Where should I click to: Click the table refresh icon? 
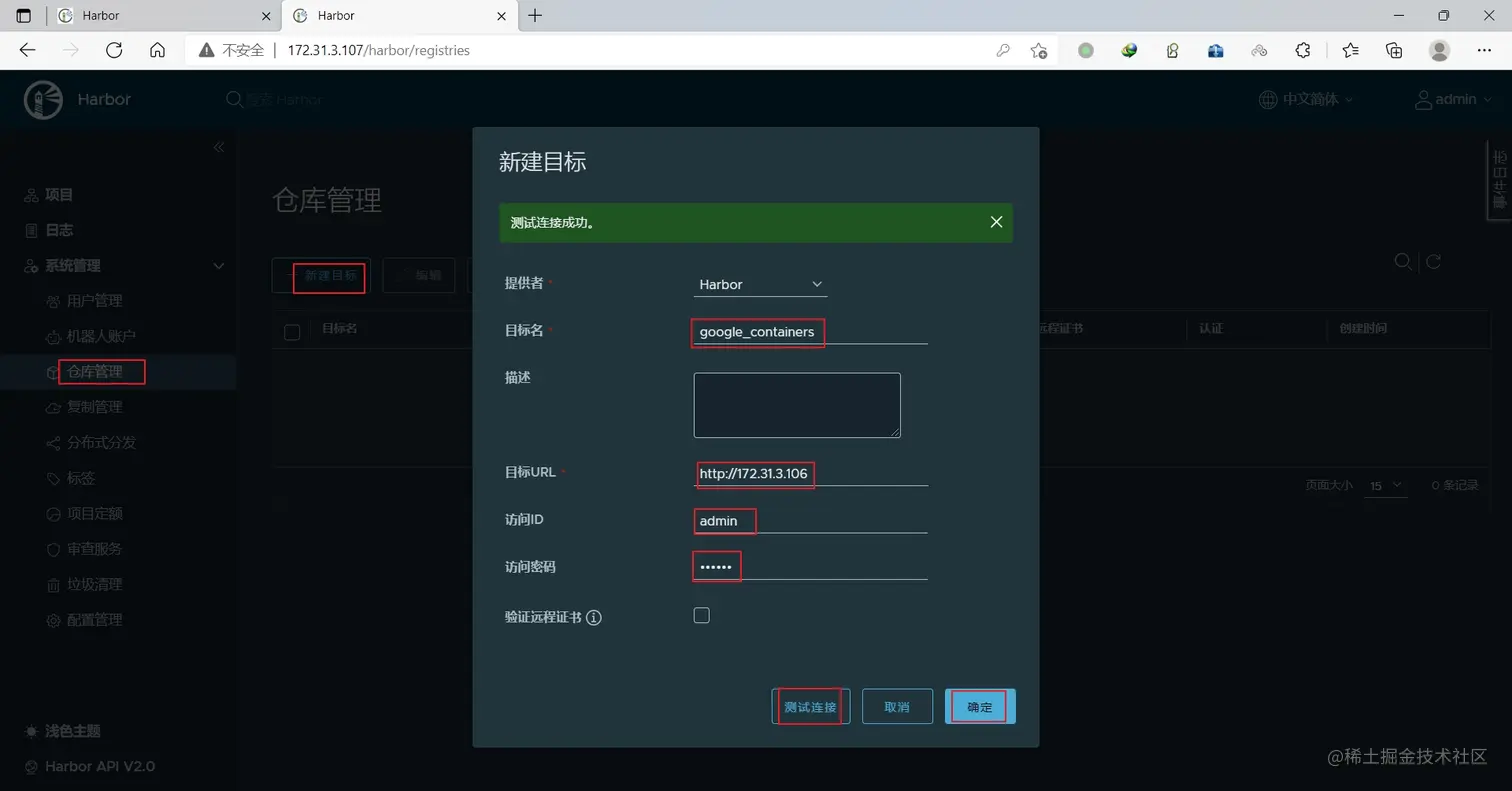(1432, 261)
